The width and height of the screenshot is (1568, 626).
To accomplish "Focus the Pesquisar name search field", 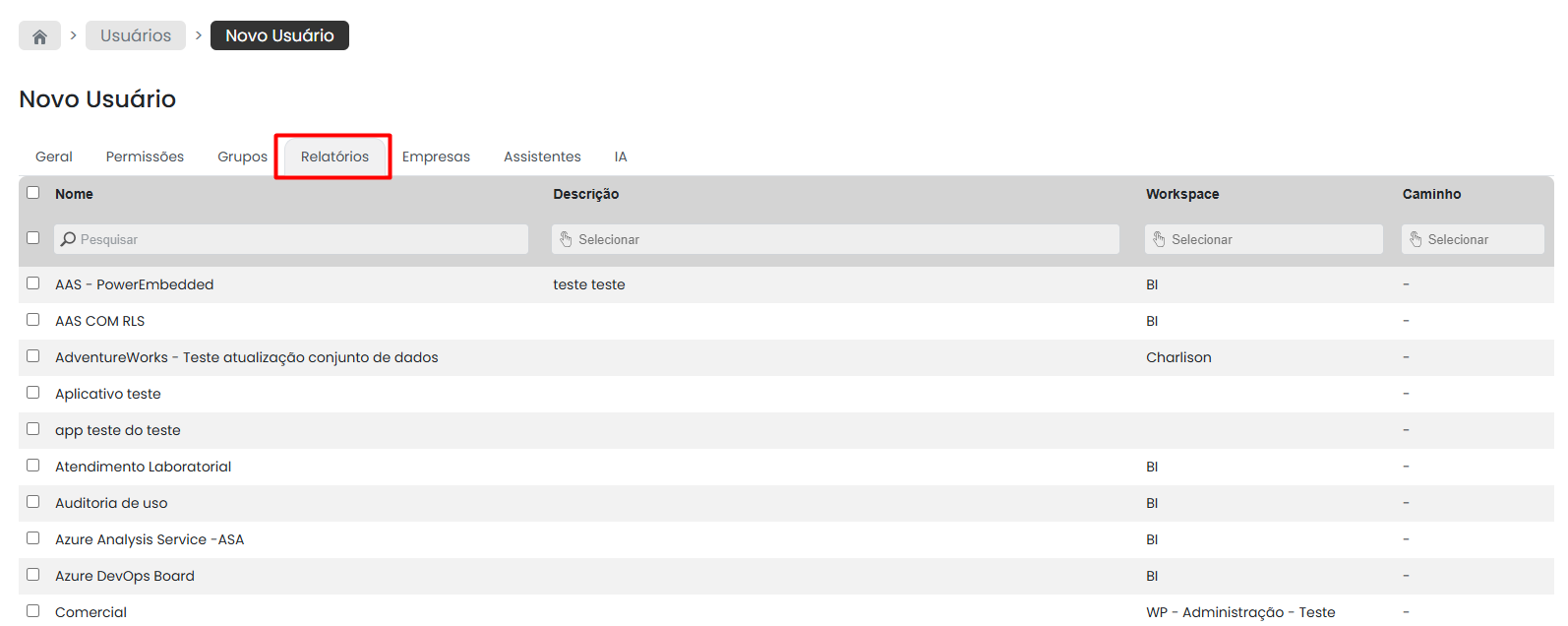I will 291,239.
